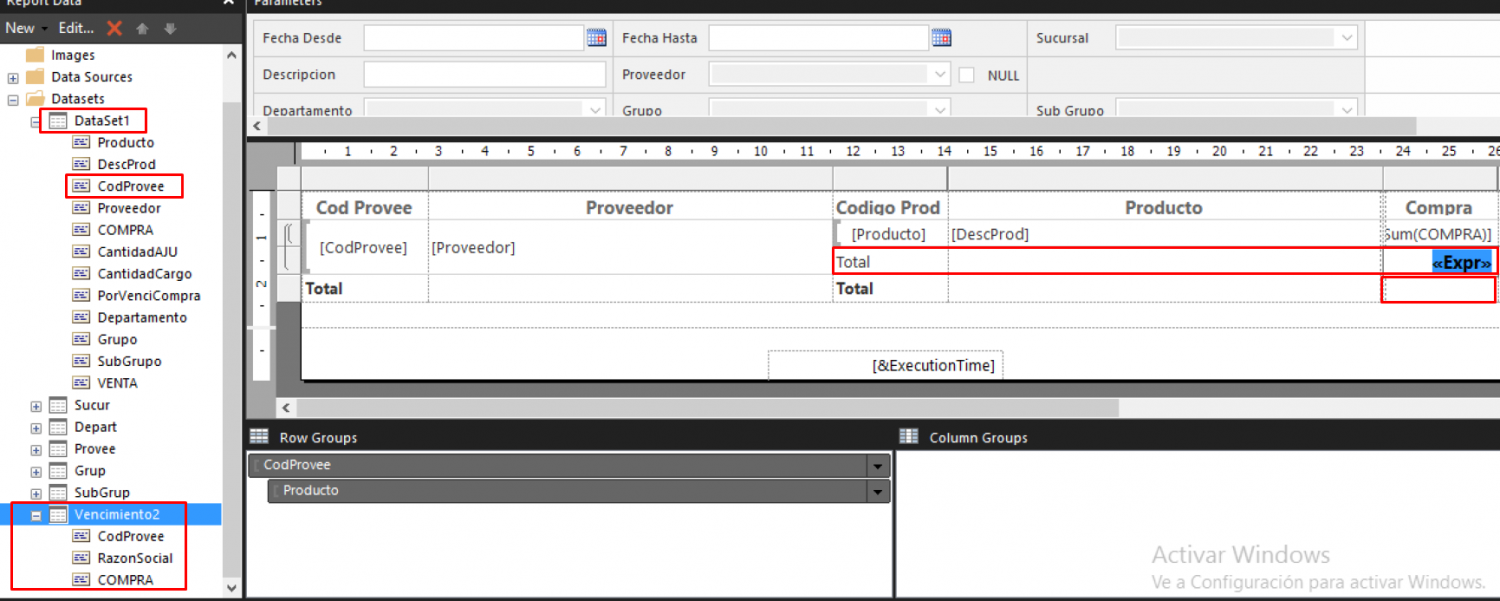The width and height of the screenshot is (1500, 601).
Task: Open the Fecha Desde calendar picker
Action: pos(597,38)
